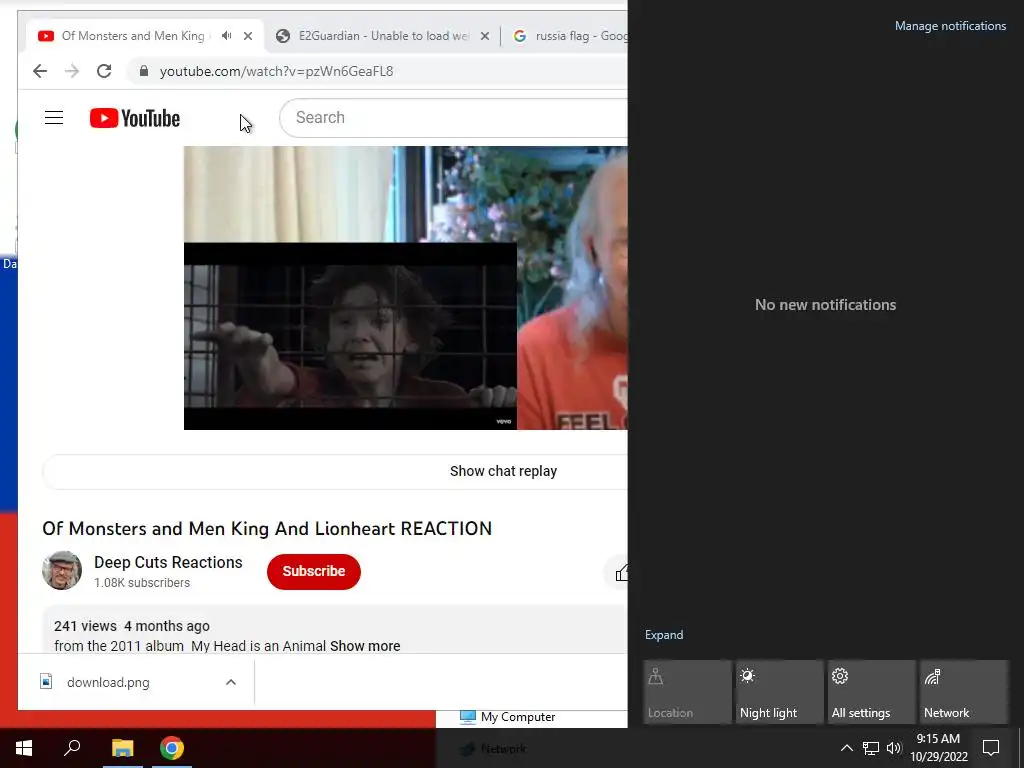Image resolution: width=1024 pixels, height=768 pixels.
Task: Click the "241 views 4 months ago" text
Action: pyautogui.click(x=132, y=626)
